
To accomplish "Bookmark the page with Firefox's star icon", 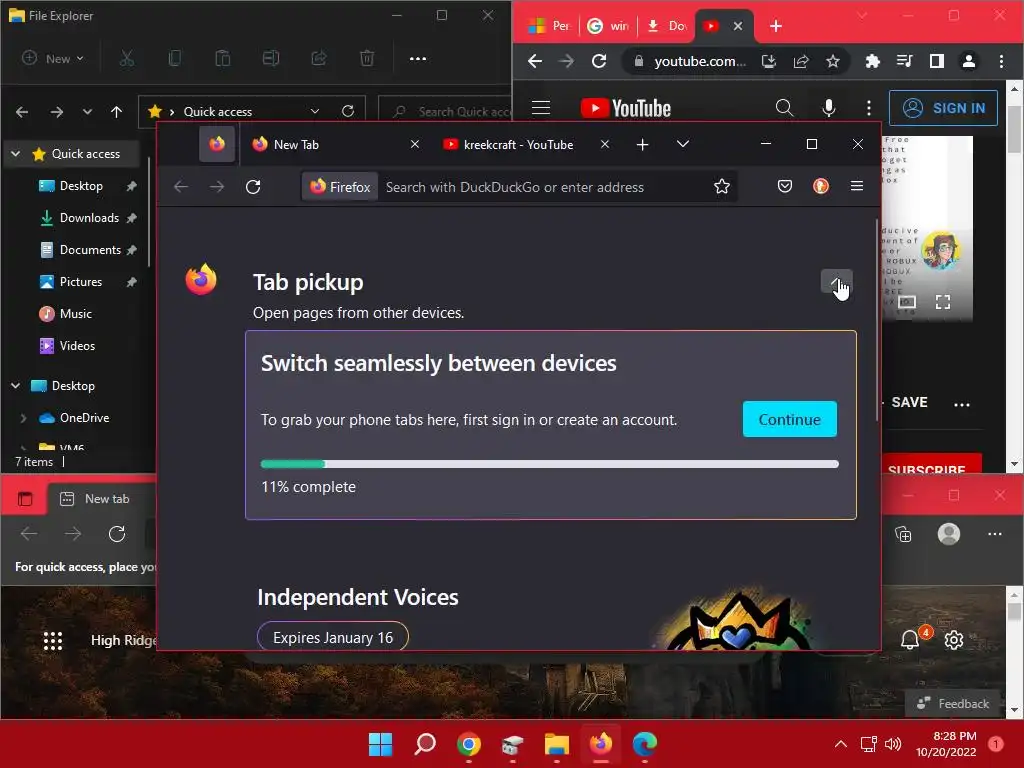I will [x=722, y=187].
